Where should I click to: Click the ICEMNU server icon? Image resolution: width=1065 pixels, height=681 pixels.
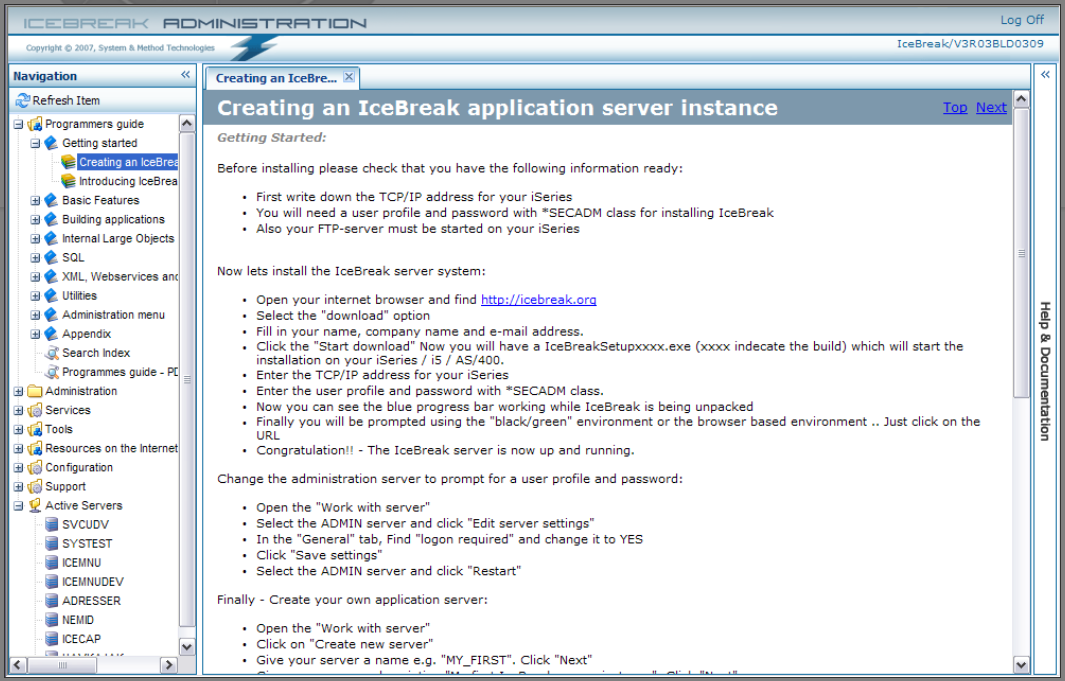[52, 562]
